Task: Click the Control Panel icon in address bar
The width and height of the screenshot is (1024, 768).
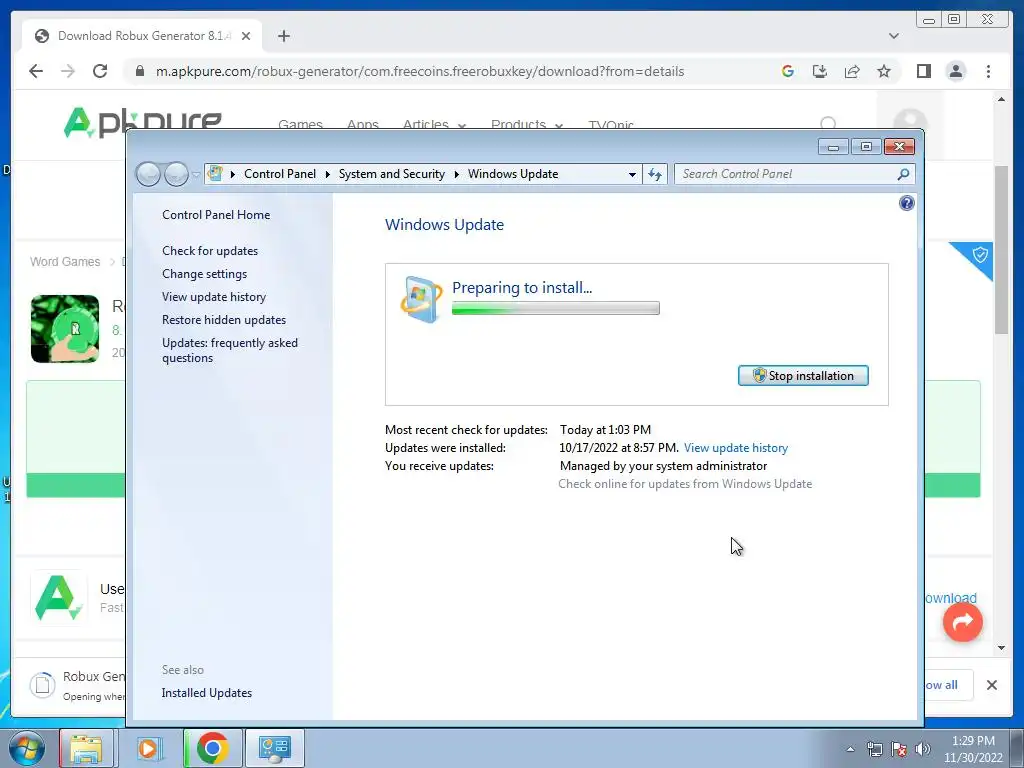Action: [x=215, y=174]
